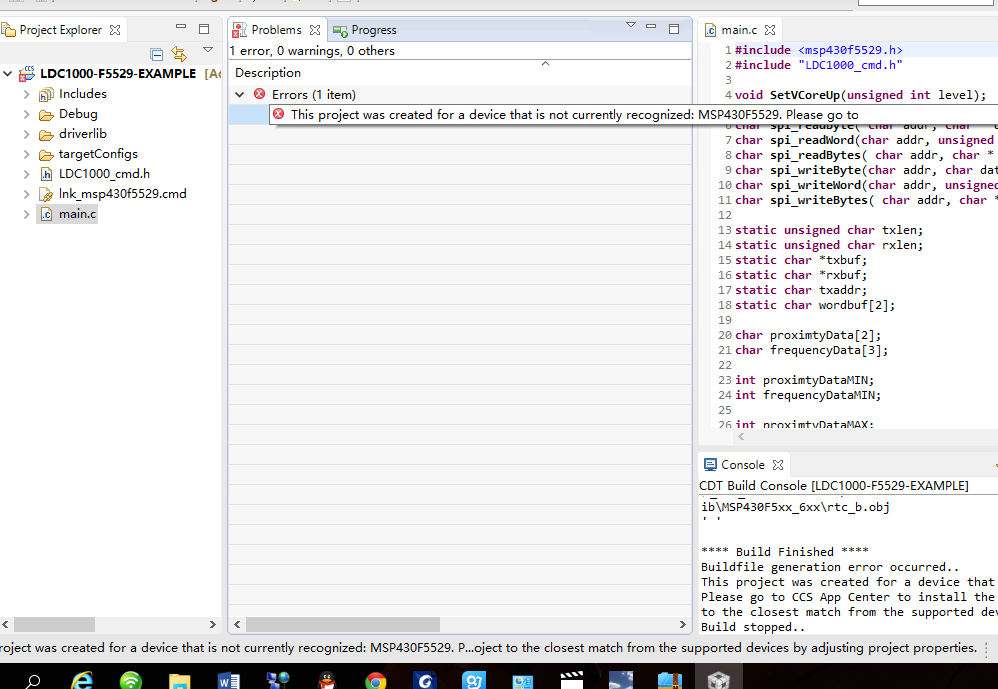Select the Project Explorer tab
Screen dimensions: 998x689
coord(60,30)
